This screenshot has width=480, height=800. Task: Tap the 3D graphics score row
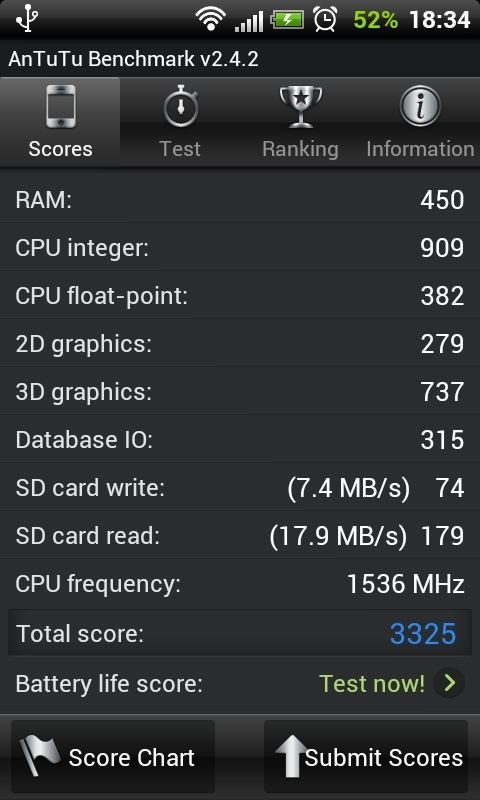tap(240, 392)
